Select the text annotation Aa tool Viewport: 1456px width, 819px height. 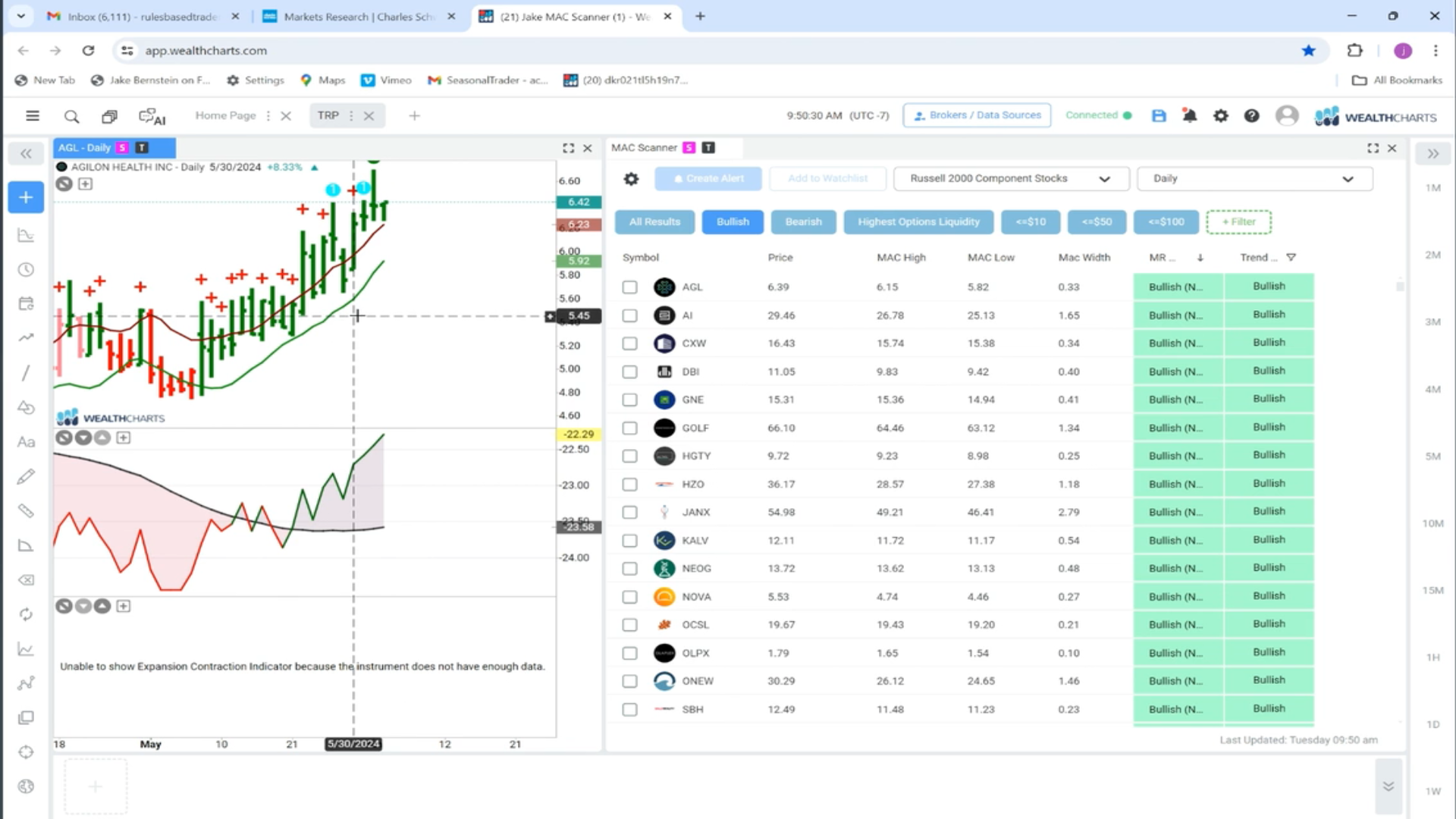26,442
